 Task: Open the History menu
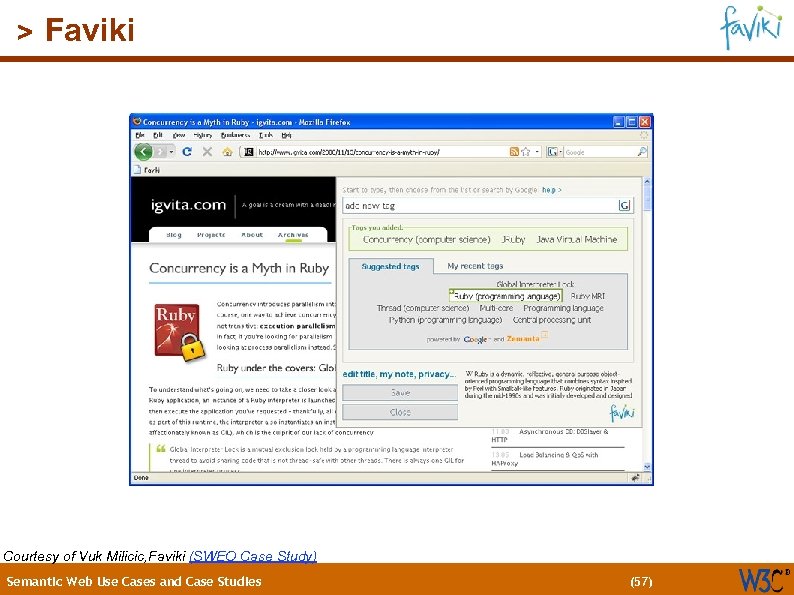tap(203, 135)
